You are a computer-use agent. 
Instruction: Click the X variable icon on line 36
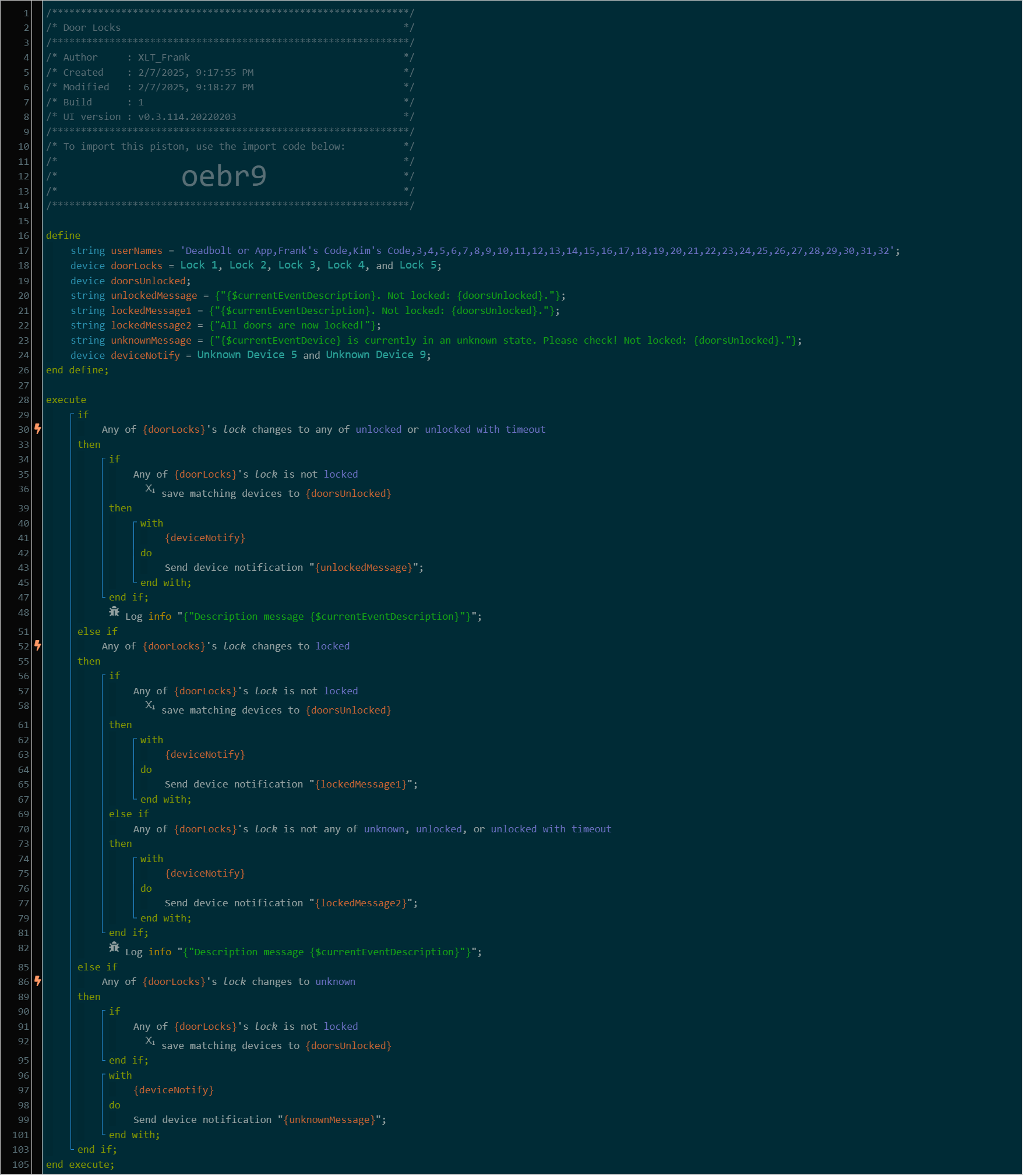150,489
